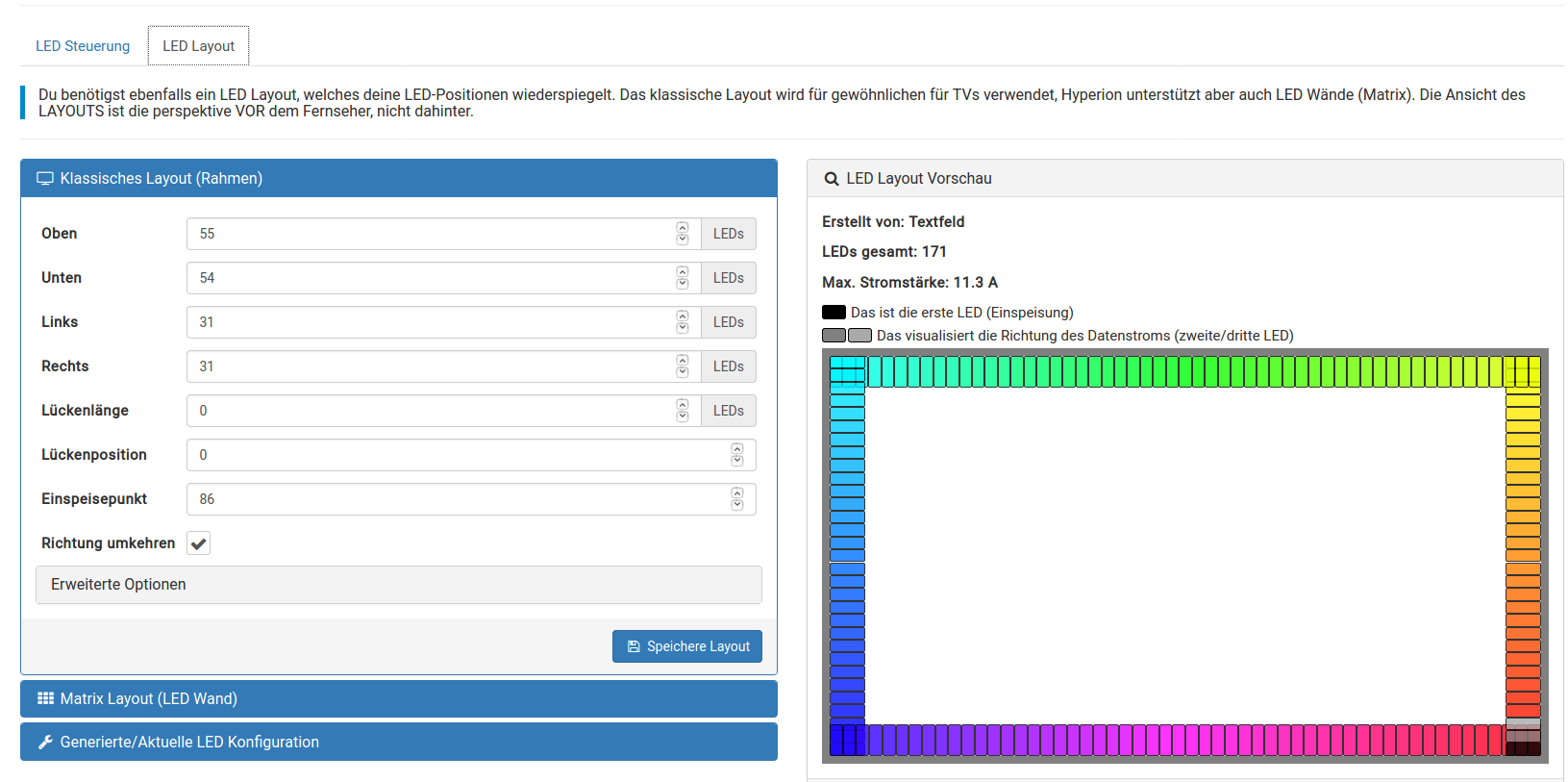Click the wrench icon beside Generierte/Aktuelle LED Konfiguration

click(x=45, y=742)
